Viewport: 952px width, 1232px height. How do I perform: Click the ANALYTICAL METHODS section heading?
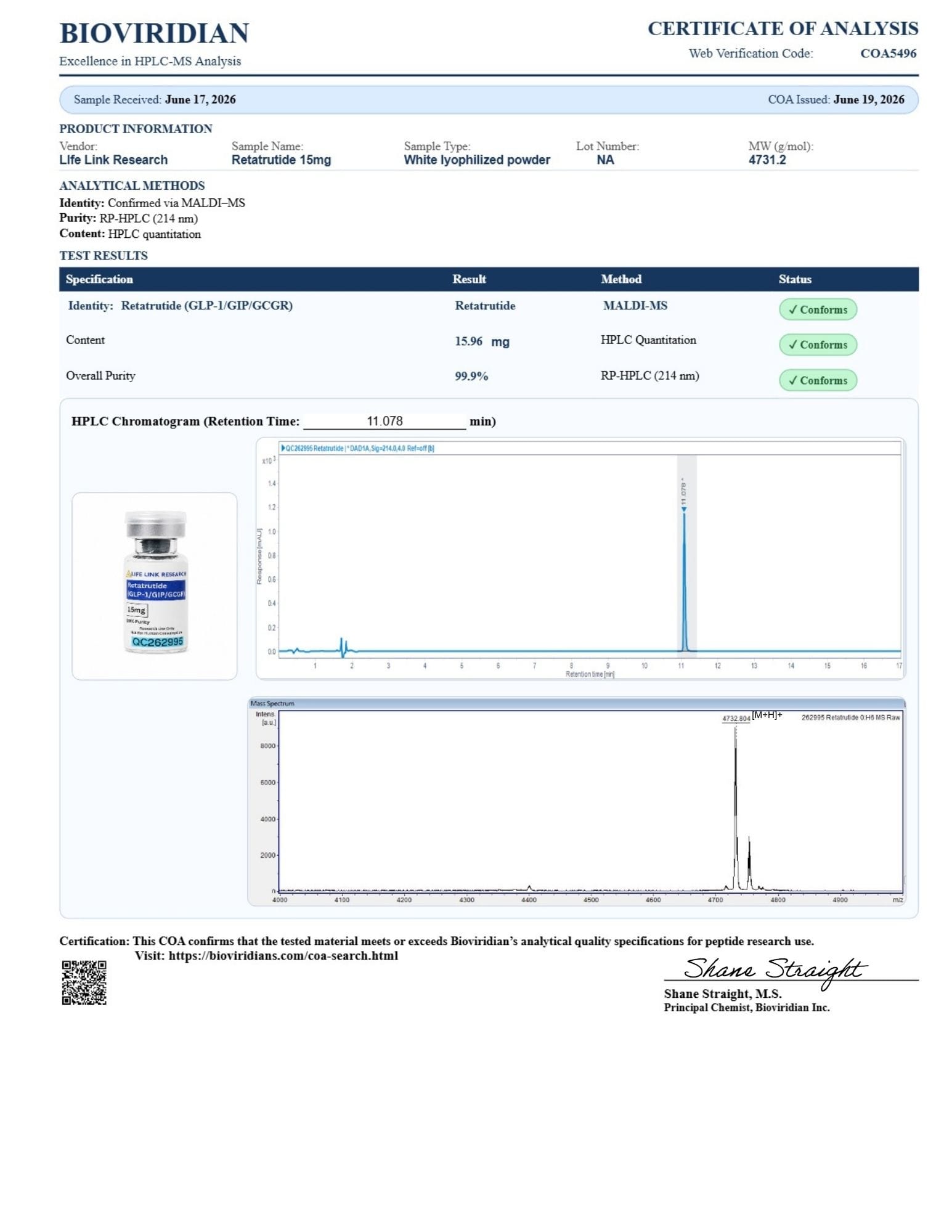point(132,186)
